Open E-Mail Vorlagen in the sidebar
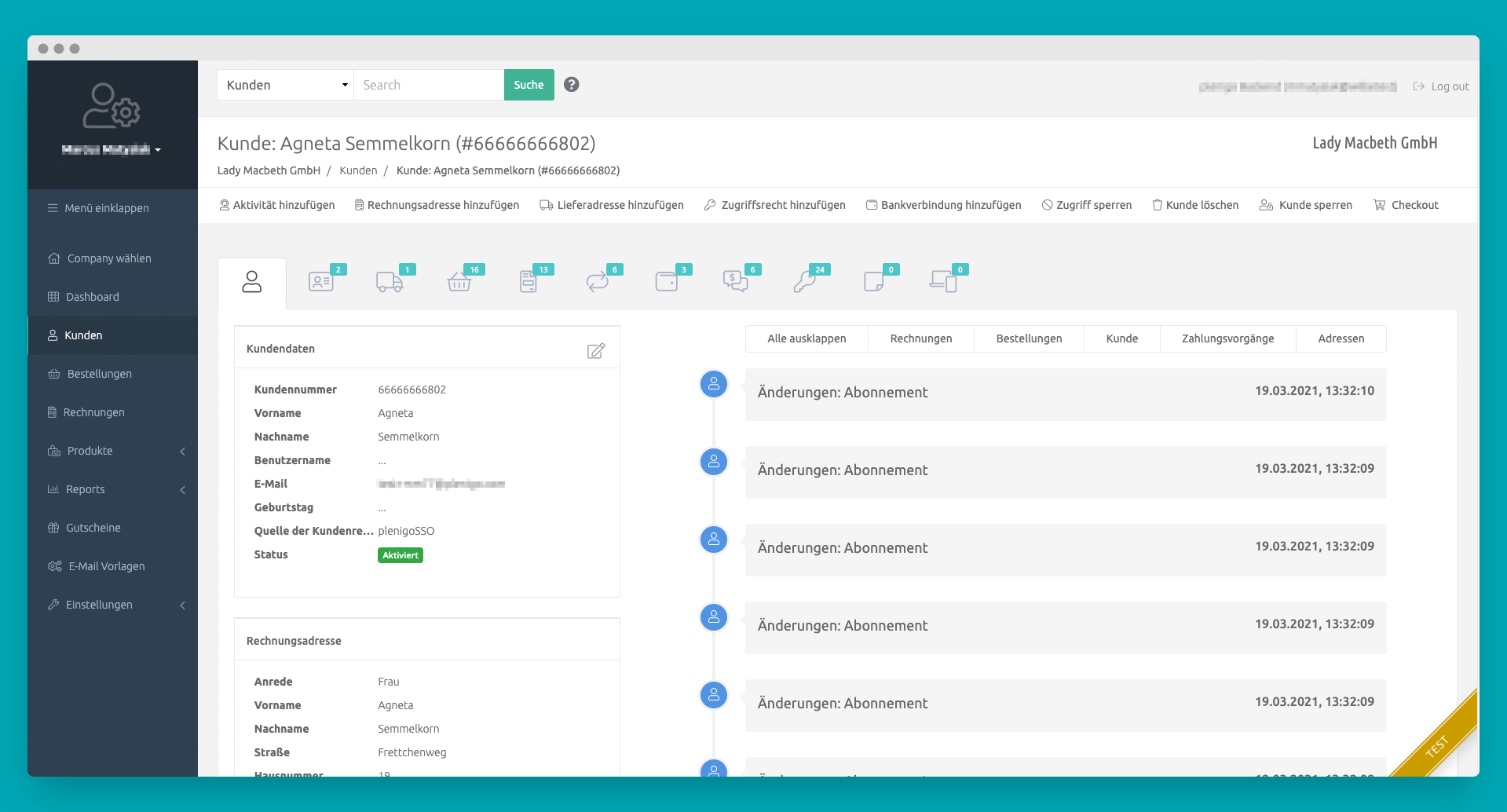The width and height of the screenshot is (1507, 812). [96, 566]
